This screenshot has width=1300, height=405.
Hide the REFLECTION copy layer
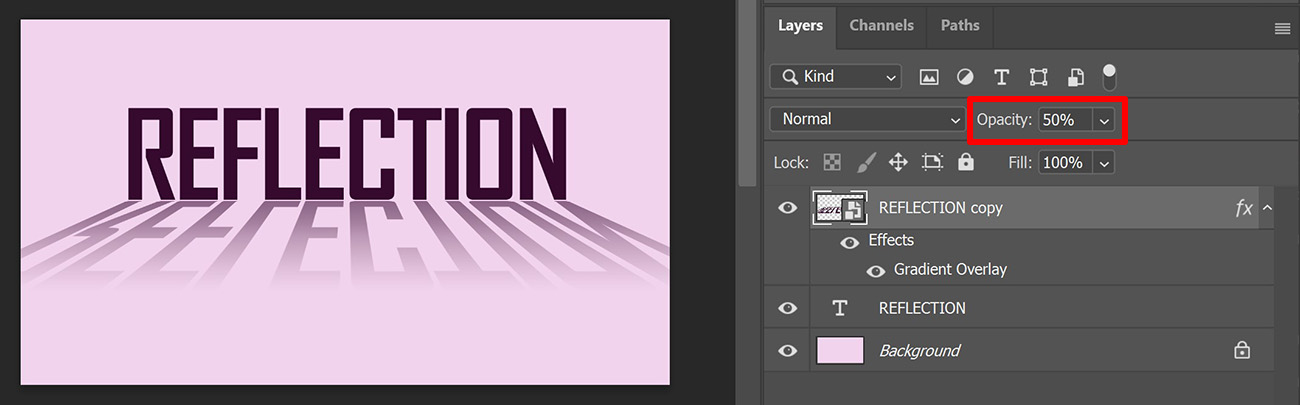[x=788, y=208]
